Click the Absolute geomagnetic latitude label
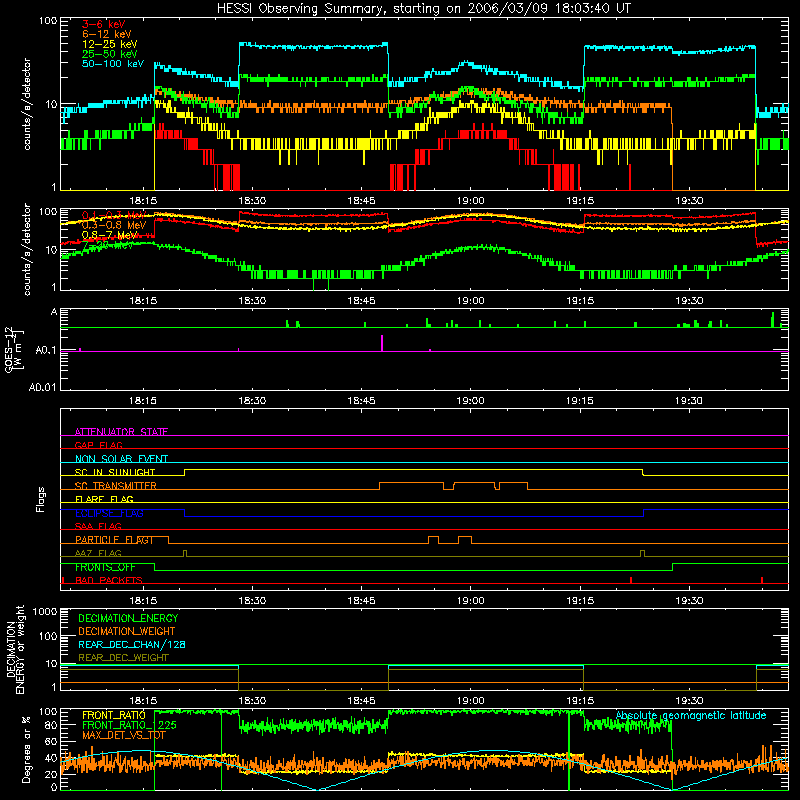The width and height of the screenshot is (800, 800). coord(691,715)
